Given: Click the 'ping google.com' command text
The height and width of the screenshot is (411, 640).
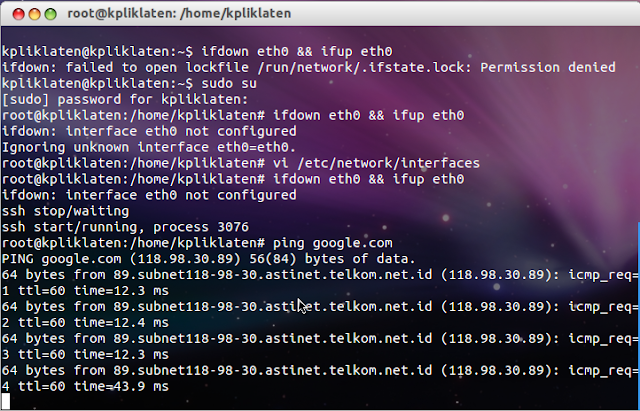Looking at the screenshot, I should (333, 243).
